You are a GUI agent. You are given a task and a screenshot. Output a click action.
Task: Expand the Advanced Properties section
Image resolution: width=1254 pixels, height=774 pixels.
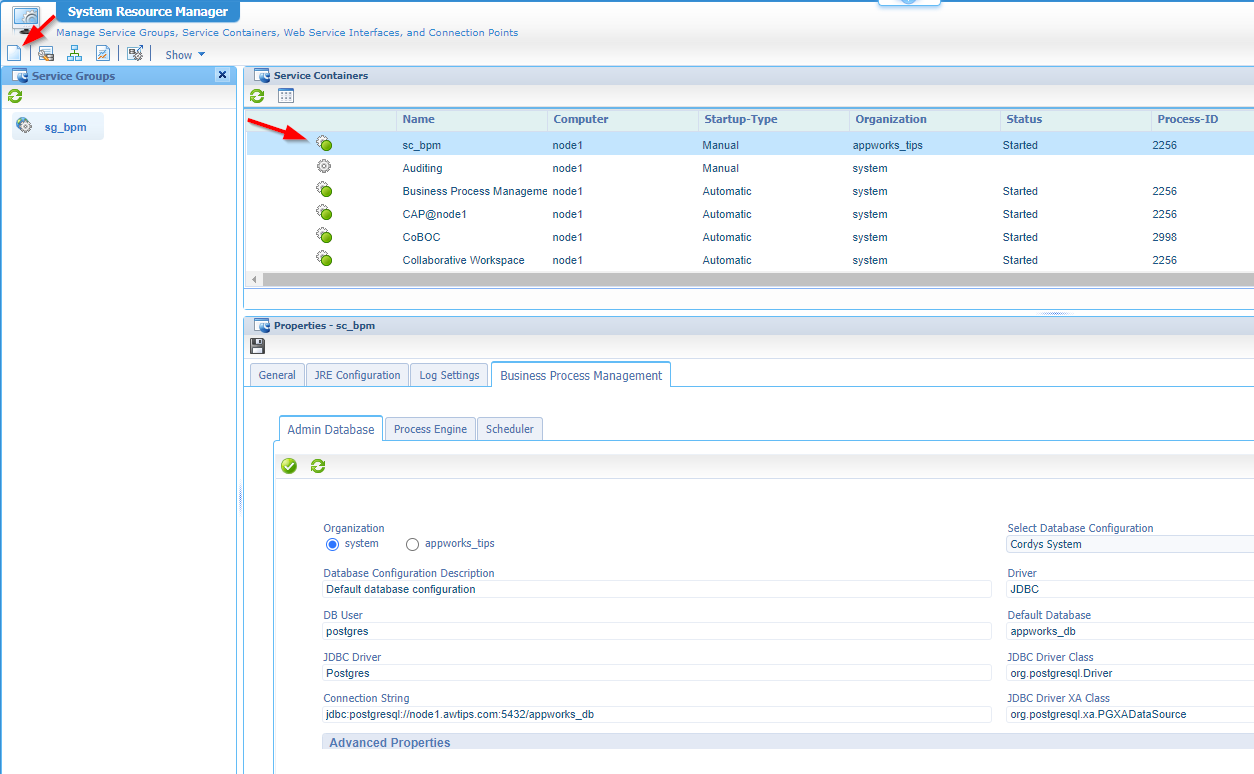(x=390, y=743)
